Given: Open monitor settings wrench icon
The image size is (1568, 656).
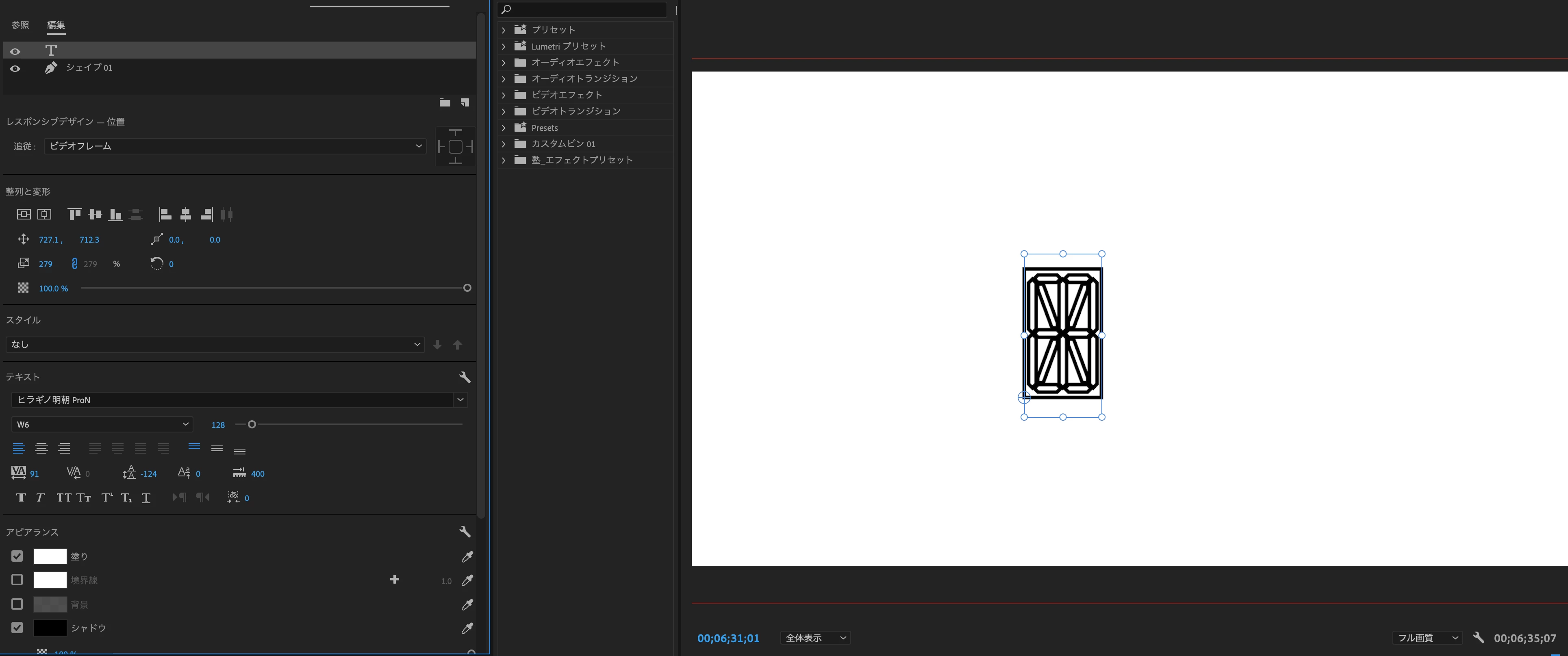Looking at the screenshot, I should click(x=1478, y=637).
